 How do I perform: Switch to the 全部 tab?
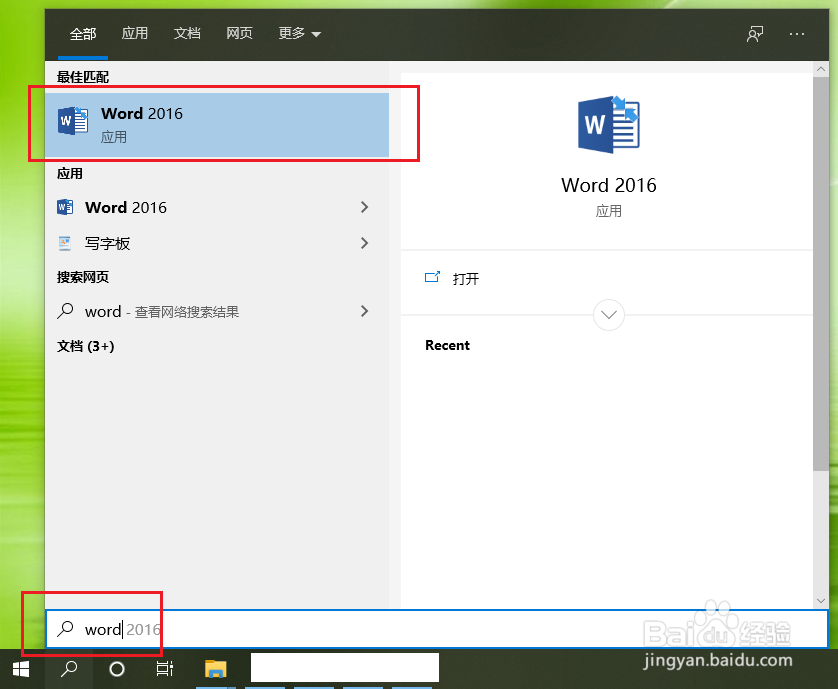point(83,34)
